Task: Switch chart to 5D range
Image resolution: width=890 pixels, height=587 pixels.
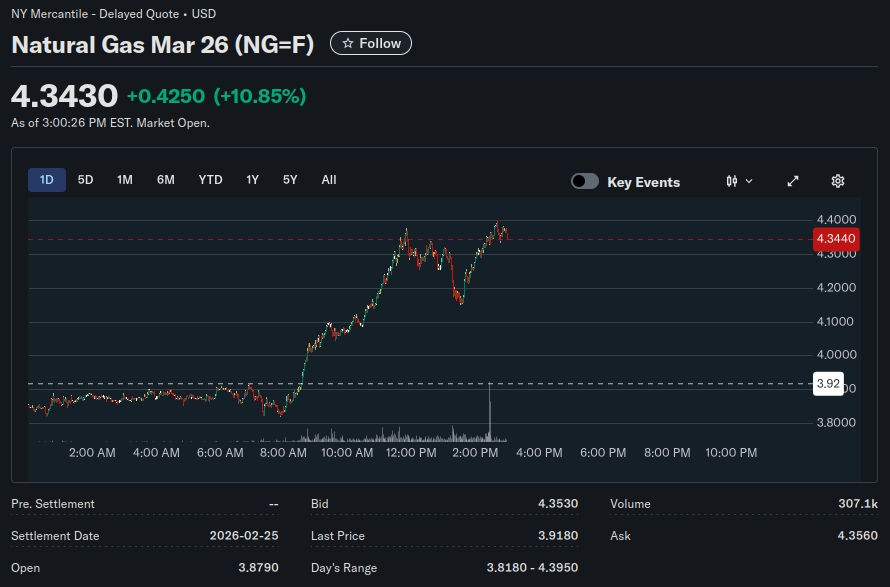Action: 85,180
